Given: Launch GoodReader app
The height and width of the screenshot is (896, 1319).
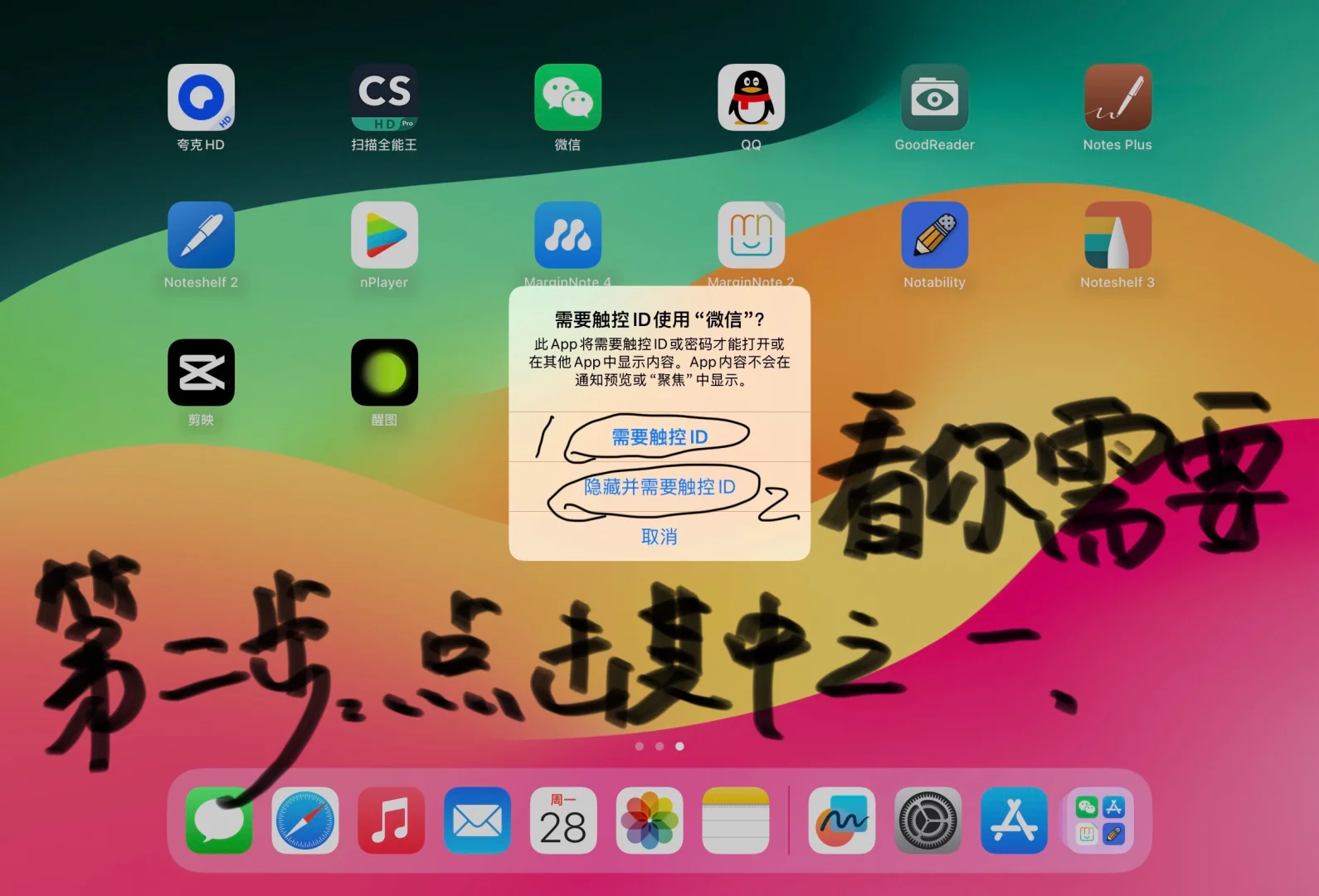Looking at the screenshot, I should (x=934, y=97).
